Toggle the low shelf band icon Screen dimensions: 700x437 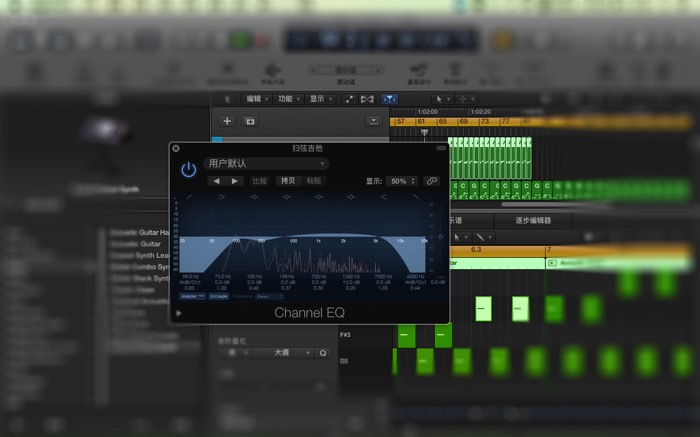[222, 197]
